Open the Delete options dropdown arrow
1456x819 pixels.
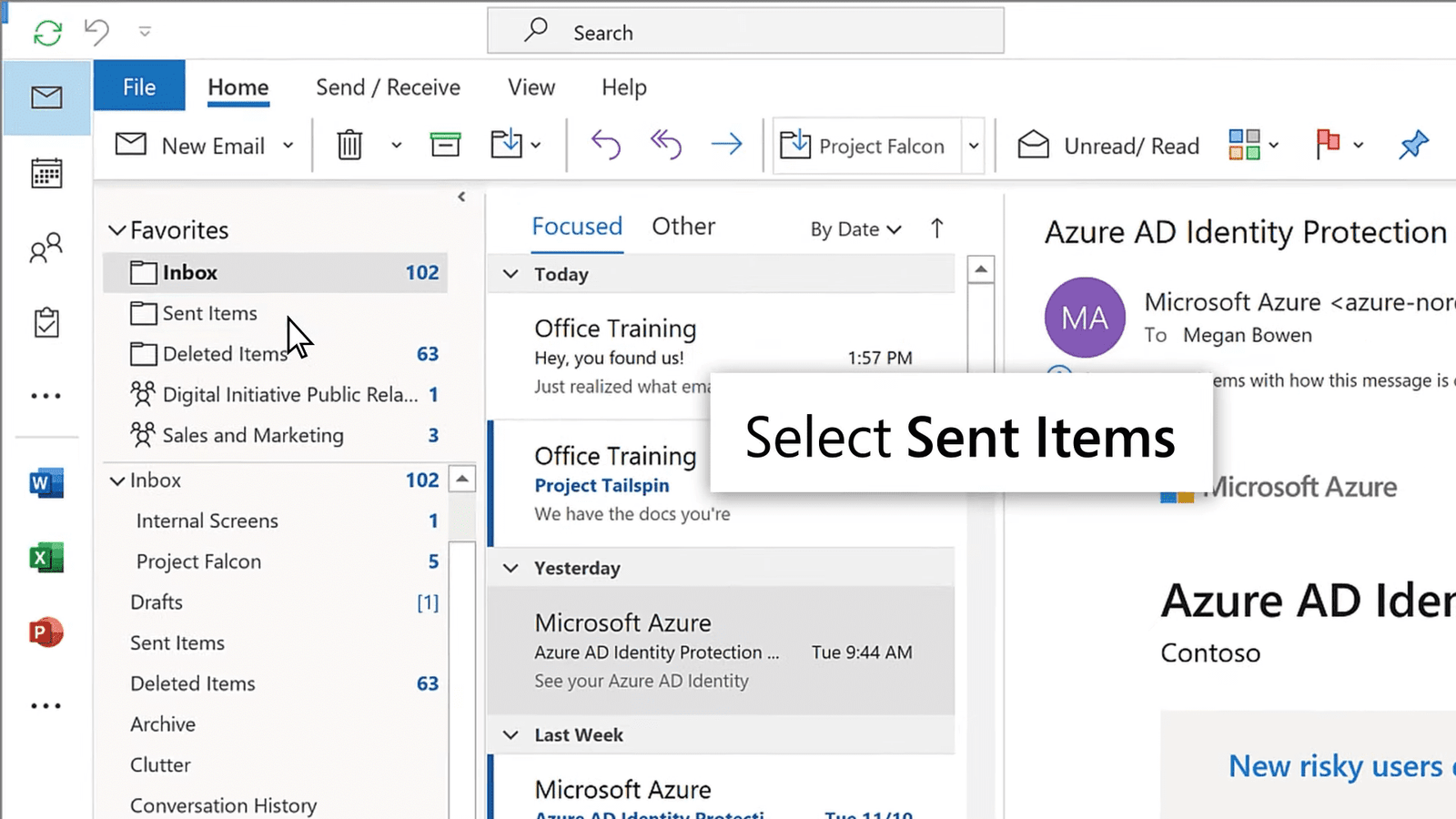pos(397,146)
